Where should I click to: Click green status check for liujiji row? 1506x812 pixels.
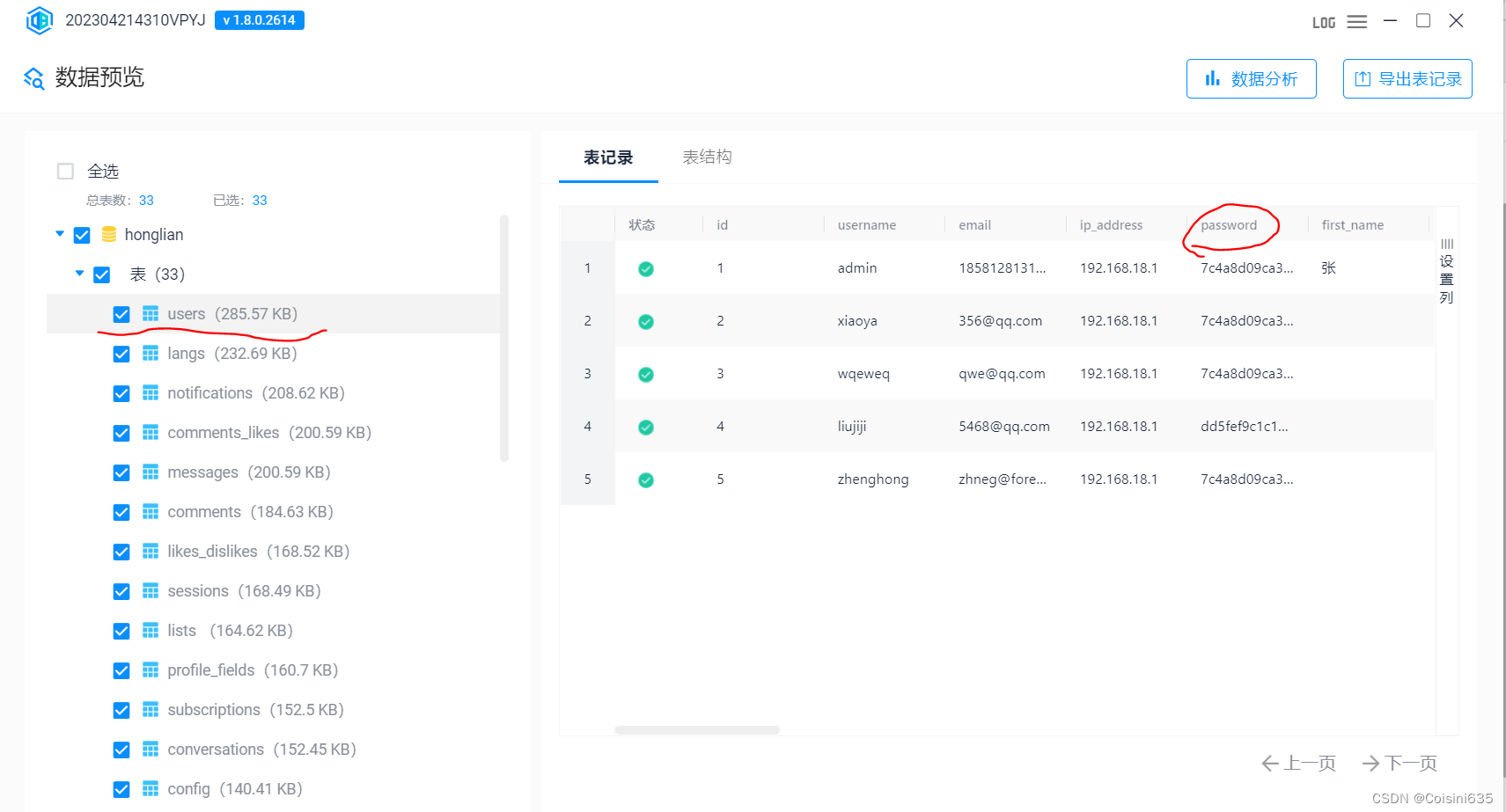646,428
